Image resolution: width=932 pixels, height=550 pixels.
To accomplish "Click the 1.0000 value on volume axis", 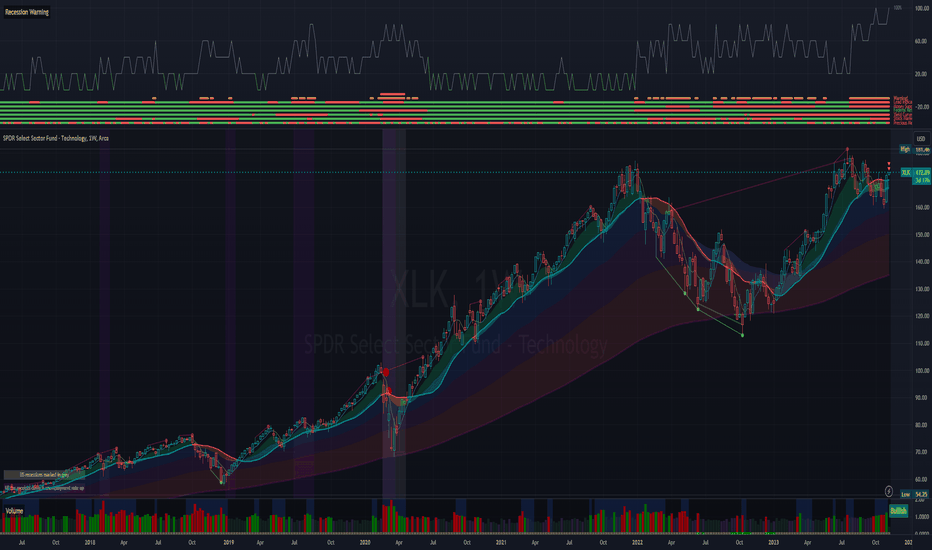I will click(x=922, y=517).
